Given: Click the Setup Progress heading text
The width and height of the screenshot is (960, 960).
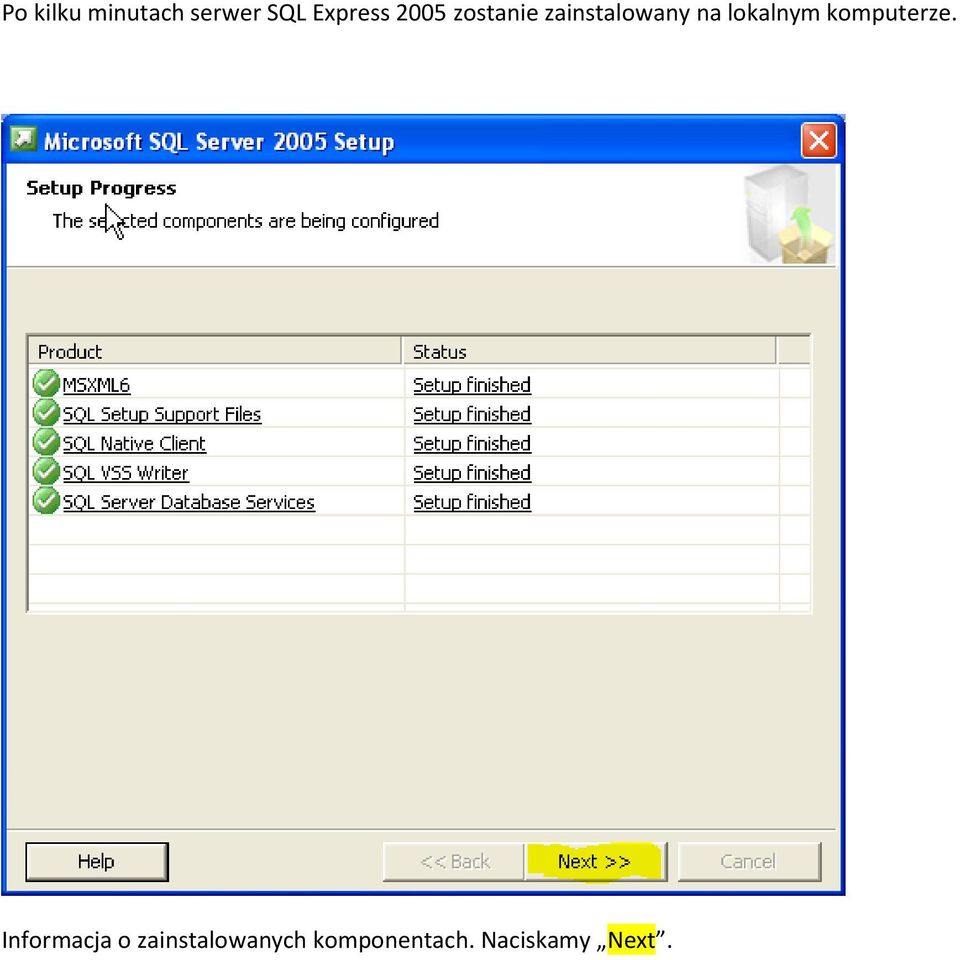Looking at the screenshot, I should (x=101, y=188).
